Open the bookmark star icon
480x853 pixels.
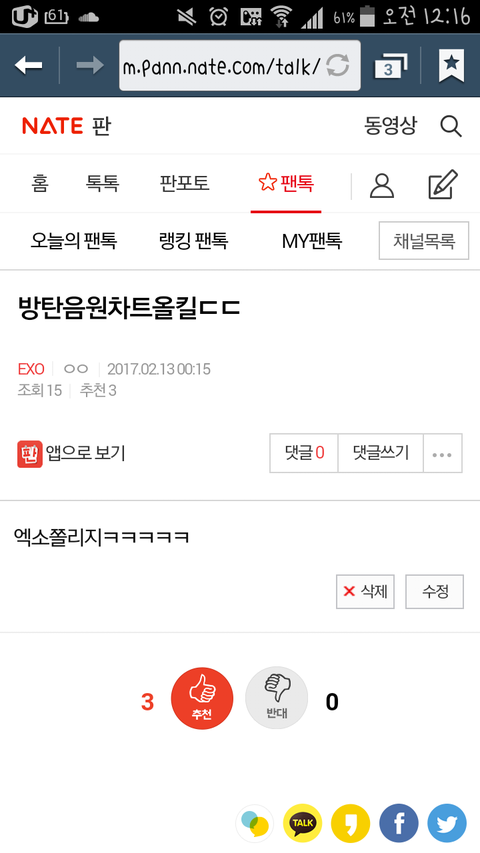451,65
